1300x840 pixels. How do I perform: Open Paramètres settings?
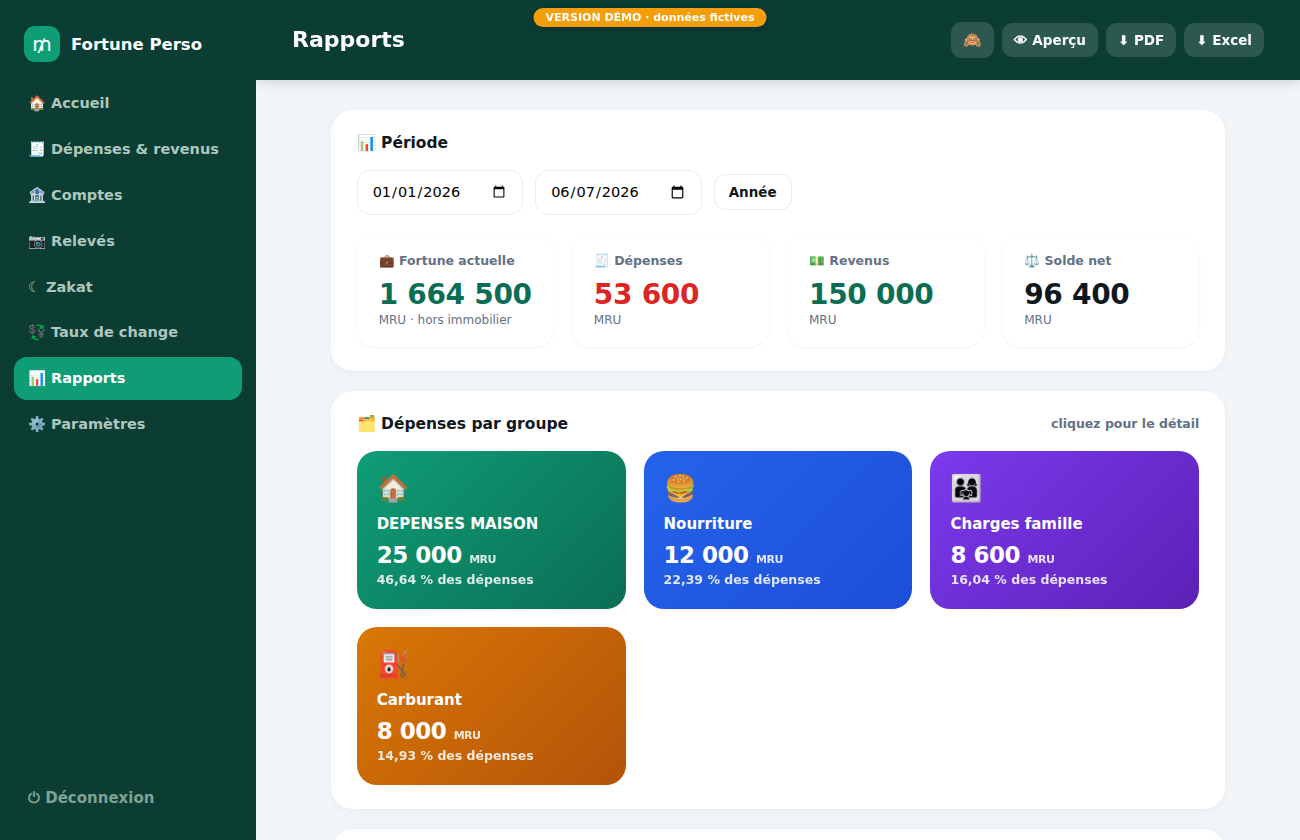128,424
